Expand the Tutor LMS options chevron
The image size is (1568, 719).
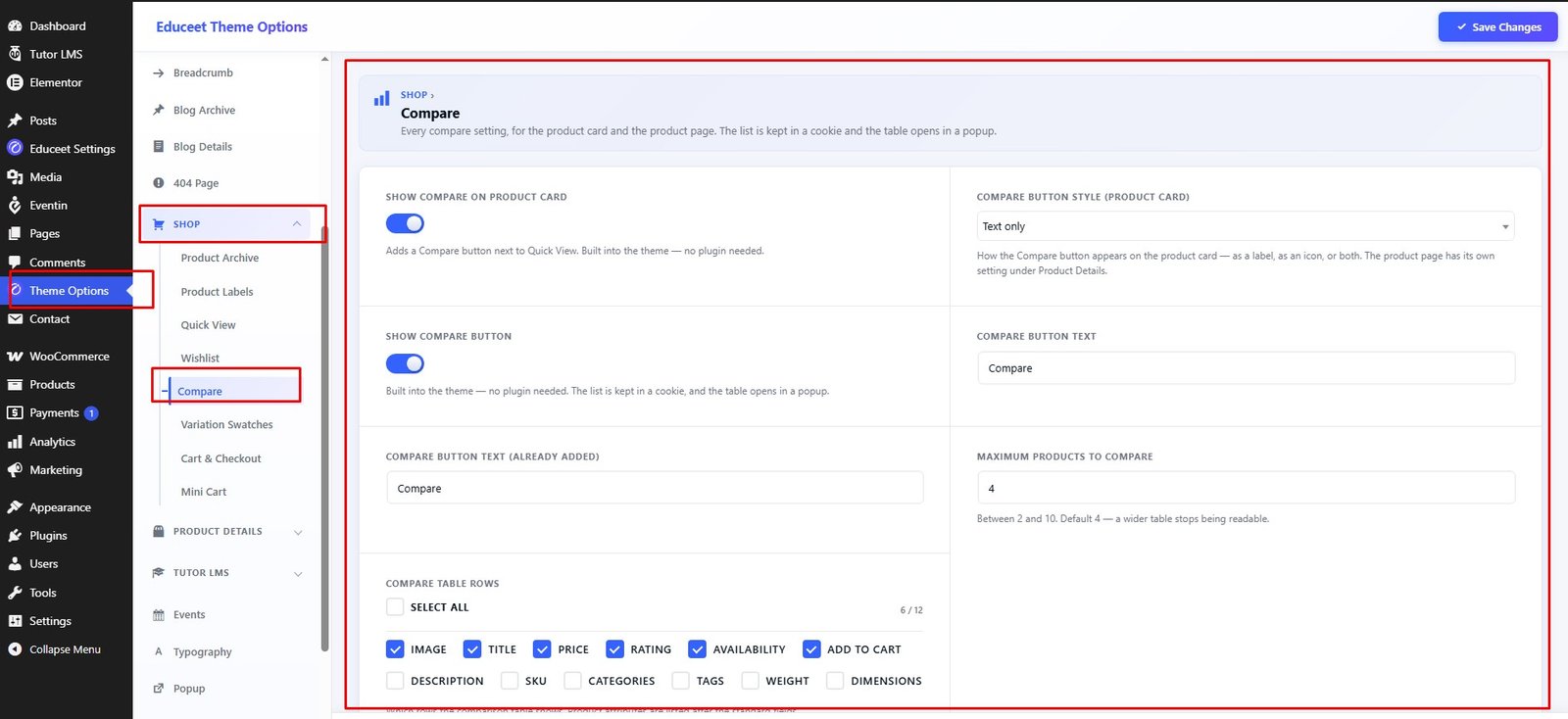[x=298, y=573]
